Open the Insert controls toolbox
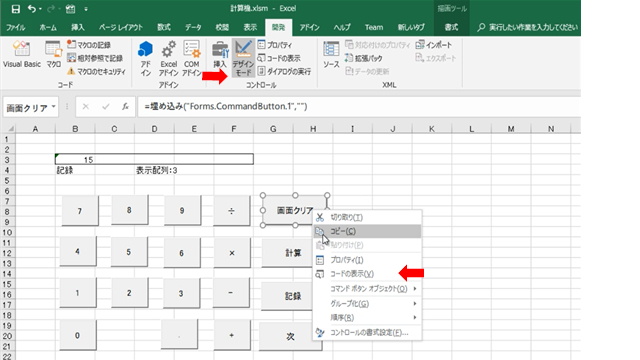The image size is (640, 360). [x=220, y=55]
